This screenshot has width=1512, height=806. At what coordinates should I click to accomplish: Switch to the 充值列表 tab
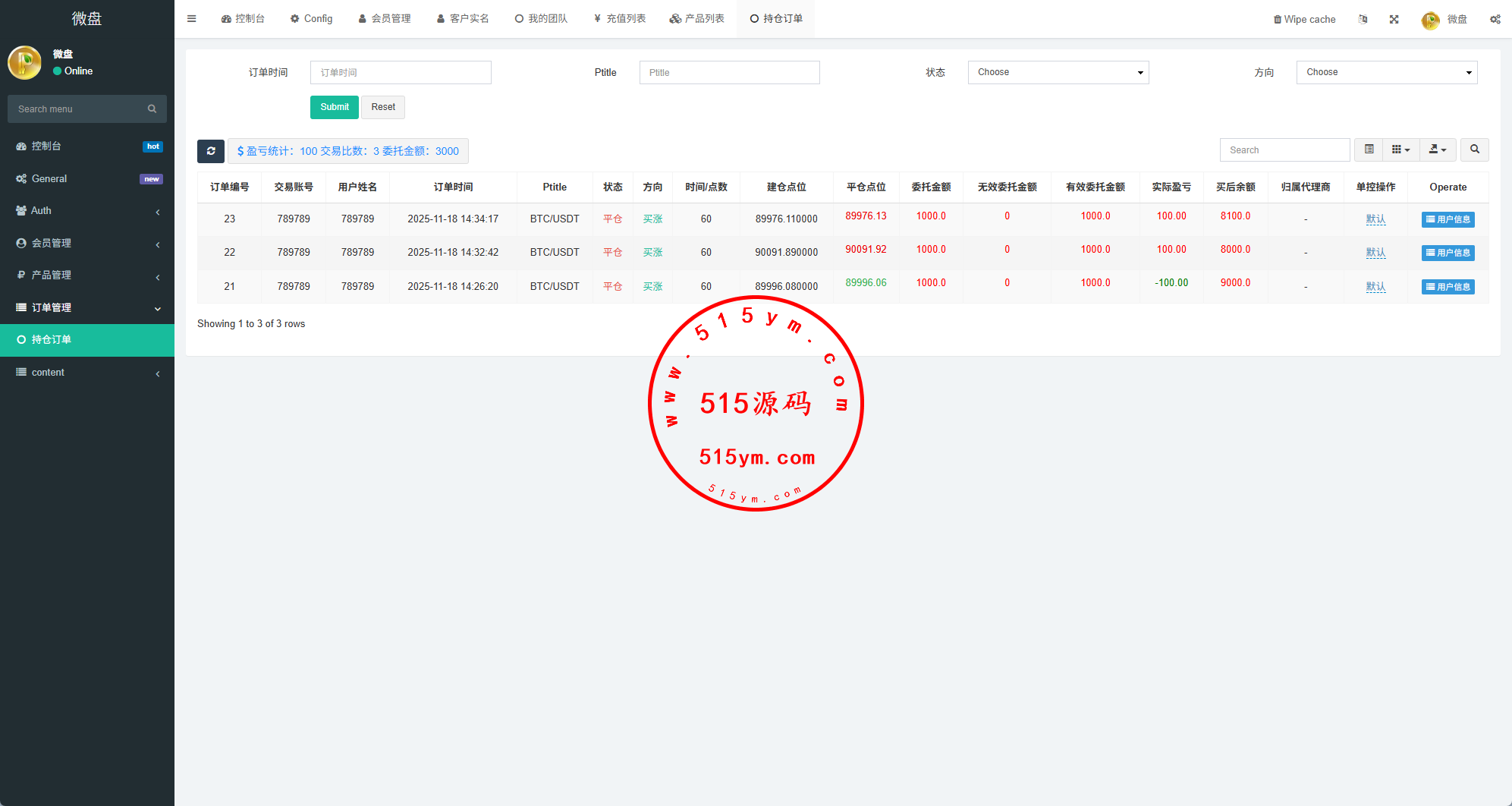pos(620,19)
